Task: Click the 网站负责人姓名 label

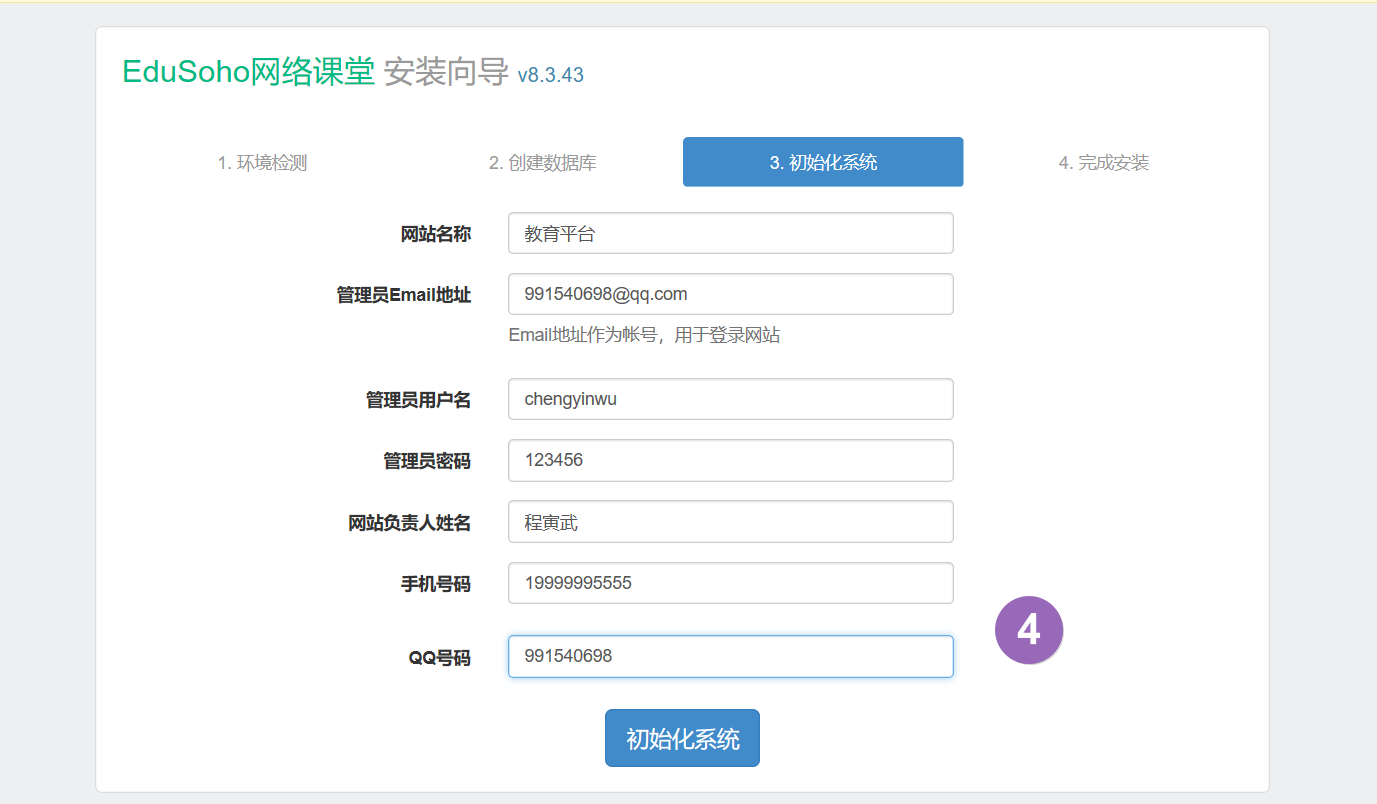Action: (409, 523)
